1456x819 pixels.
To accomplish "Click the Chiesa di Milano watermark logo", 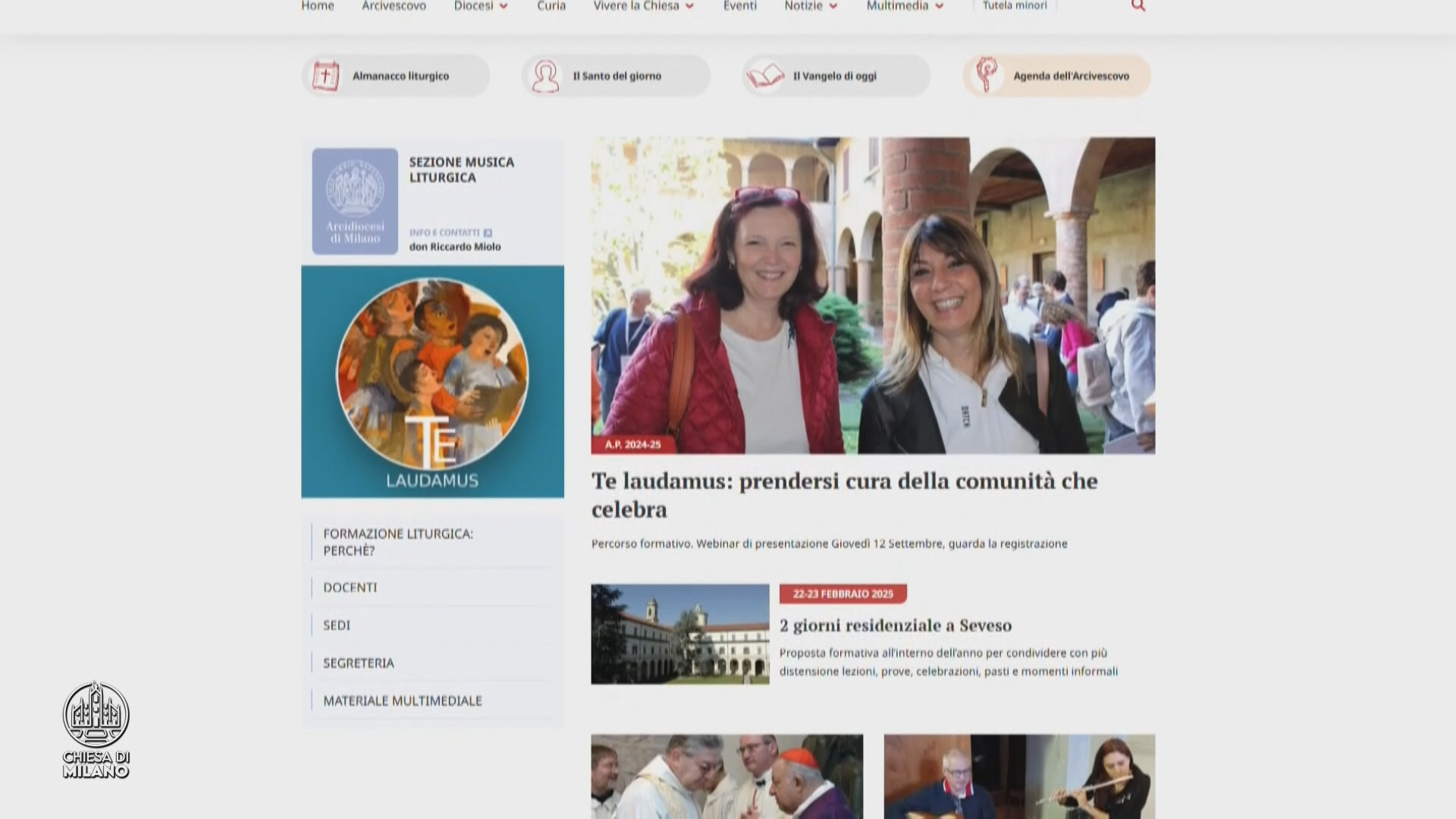I will click(x=96, y=730).
